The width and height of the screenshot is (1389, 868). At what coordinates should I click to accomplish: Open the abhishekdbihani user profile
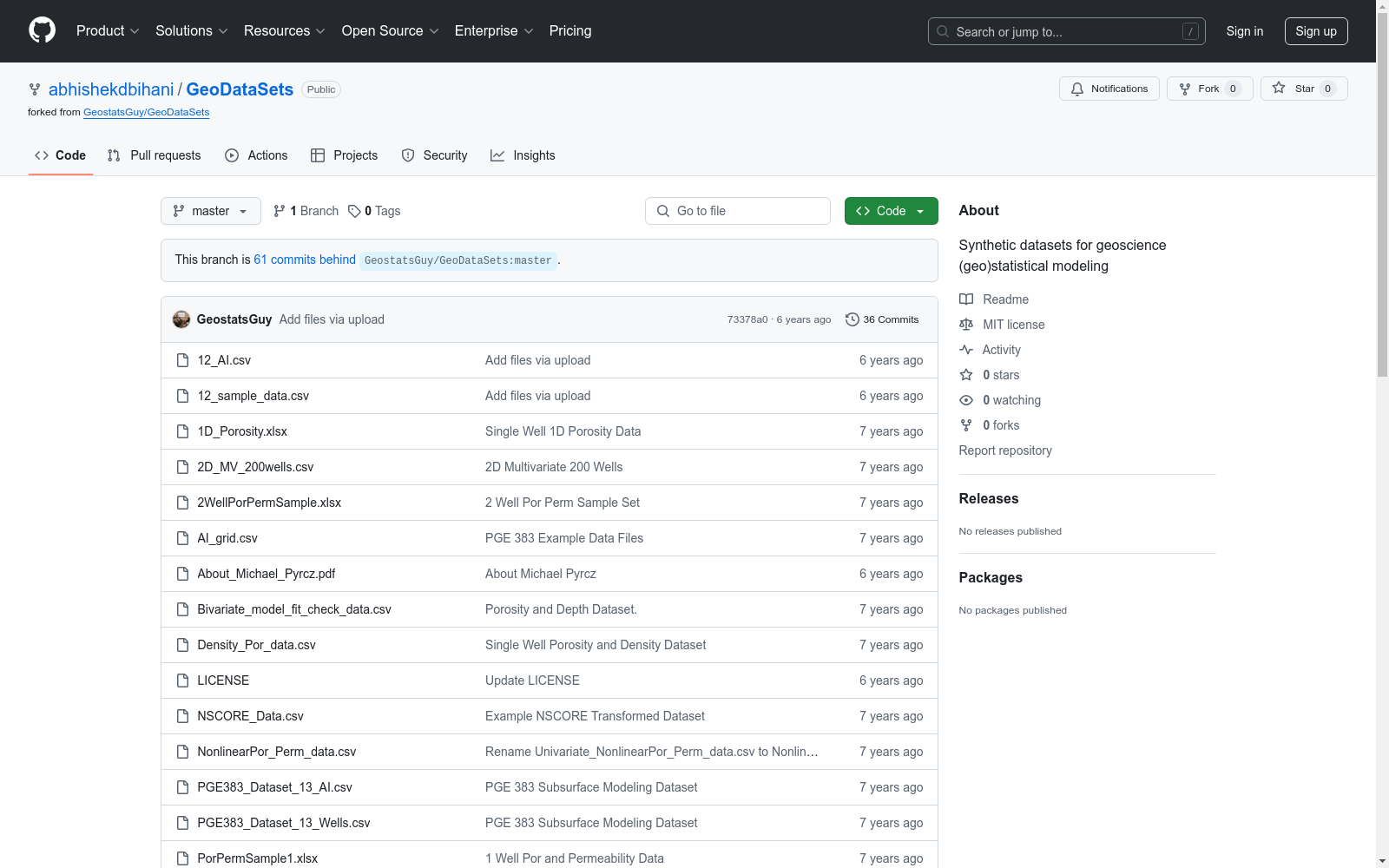(x=111, y=89)
